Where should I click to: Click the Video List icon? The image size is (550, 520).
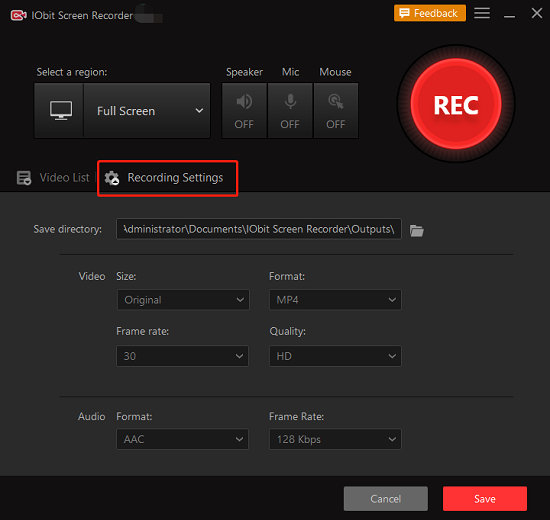tap(24, 178)
